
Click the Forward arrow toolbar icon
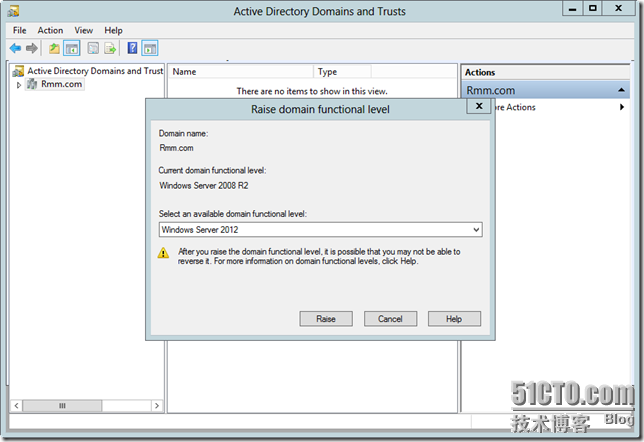tap(32, 48)
